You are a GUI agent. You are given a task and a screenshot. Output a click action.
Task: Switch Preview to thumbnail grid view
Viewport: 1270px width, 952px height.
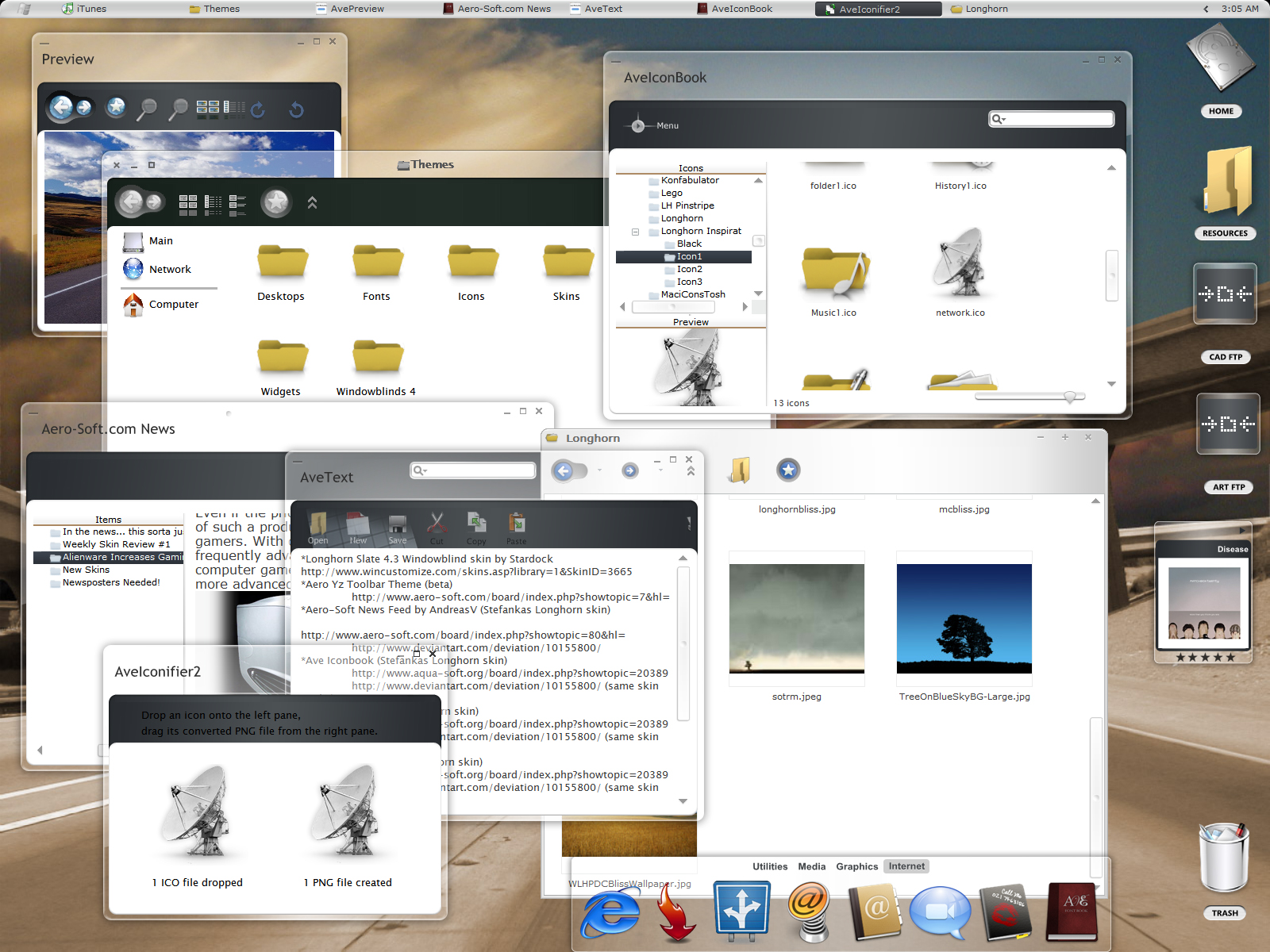click(208, 109)
